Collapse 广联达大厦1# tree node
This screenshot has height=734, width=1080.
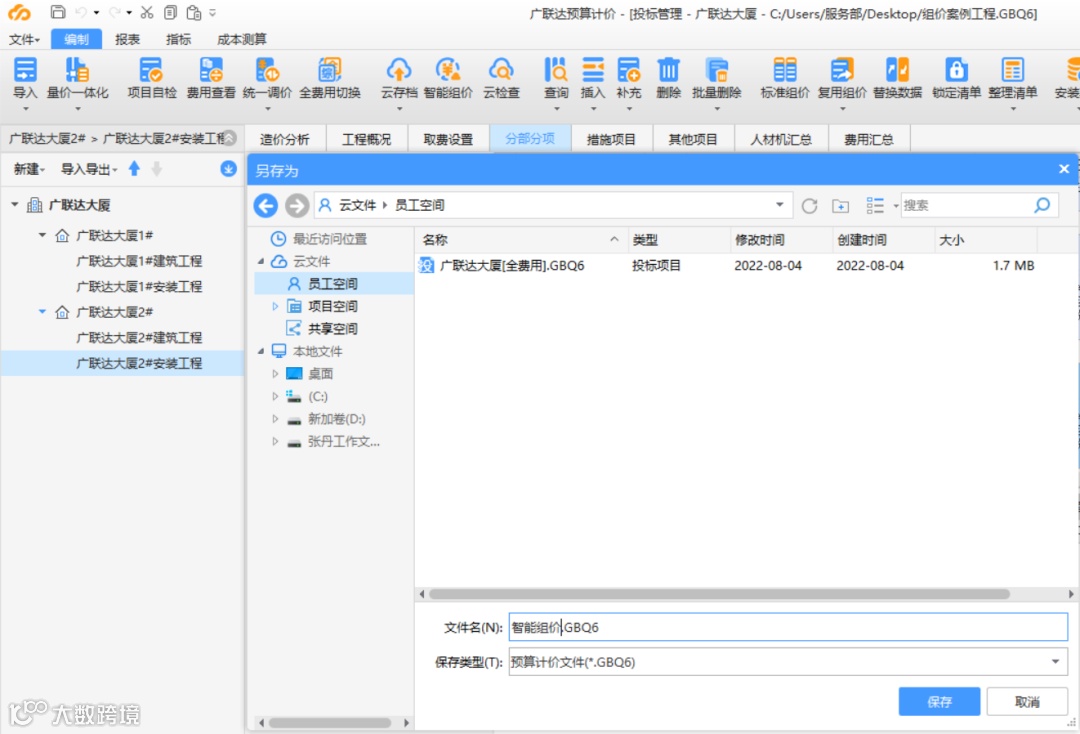click(42, 235)
